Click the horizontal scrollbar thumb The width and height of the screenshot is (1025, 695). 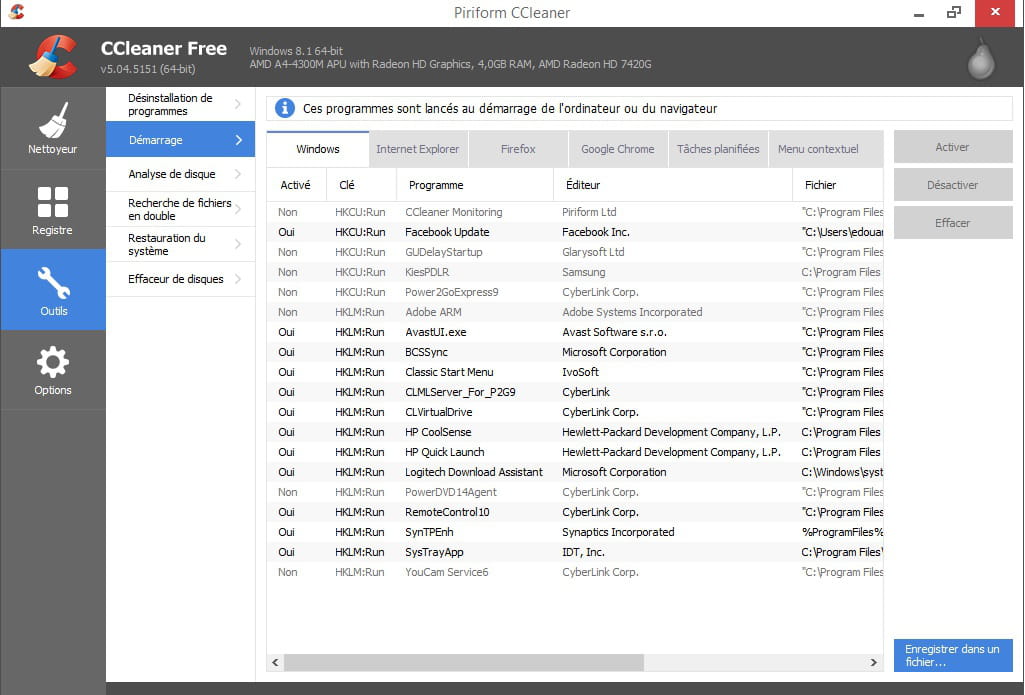point(464,662)
